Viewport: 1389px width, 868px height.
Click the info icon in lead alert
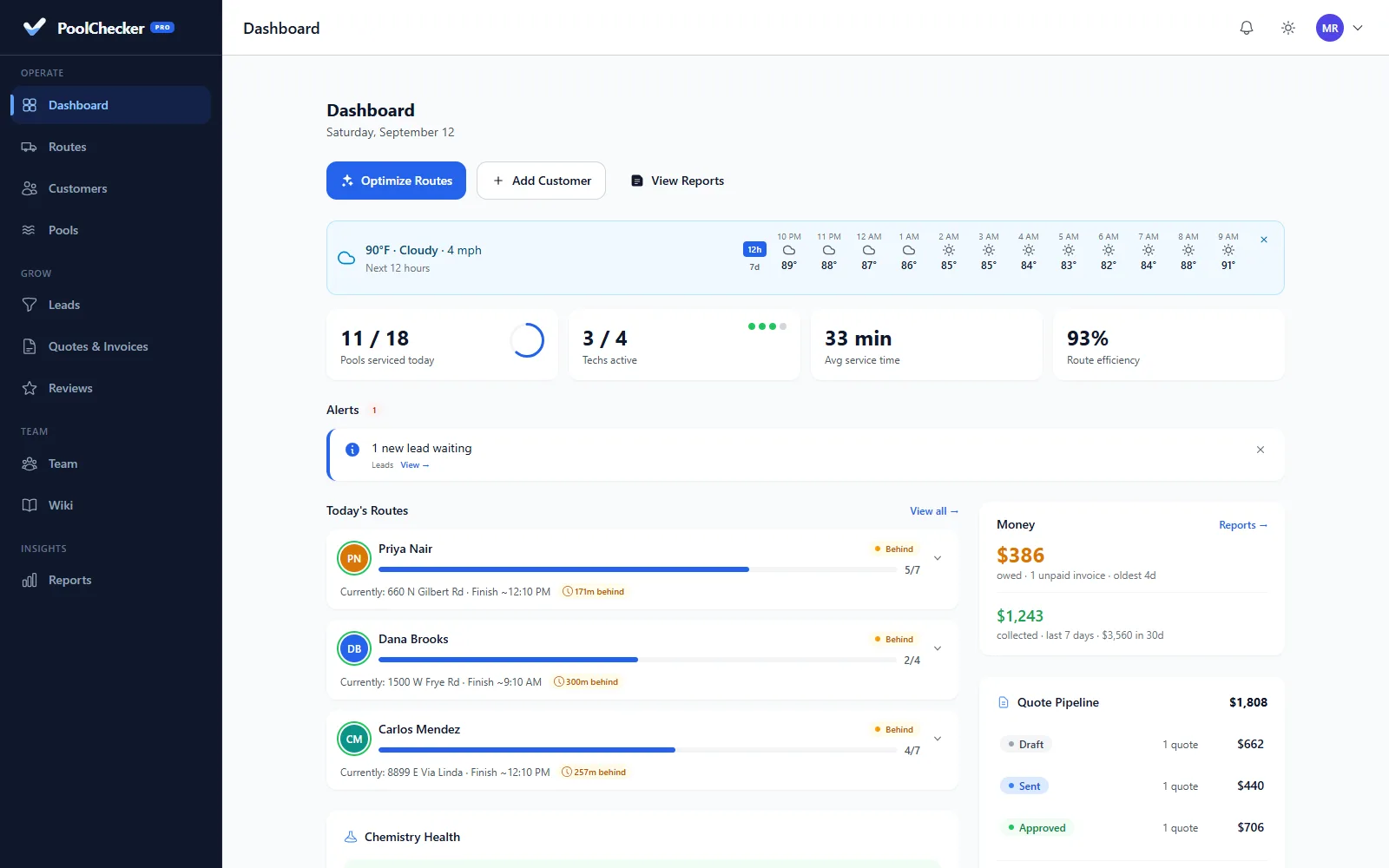pyautogui.click(x=352, y=450)
